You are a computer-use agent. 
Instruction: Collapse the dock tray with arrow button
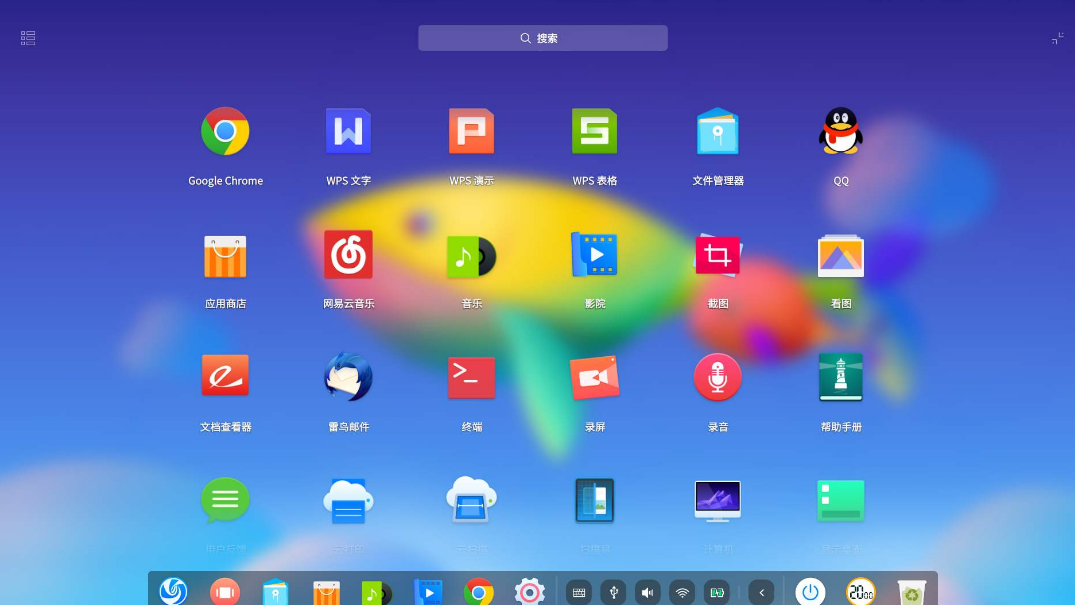pyautogui.click(x=762, y=592)
